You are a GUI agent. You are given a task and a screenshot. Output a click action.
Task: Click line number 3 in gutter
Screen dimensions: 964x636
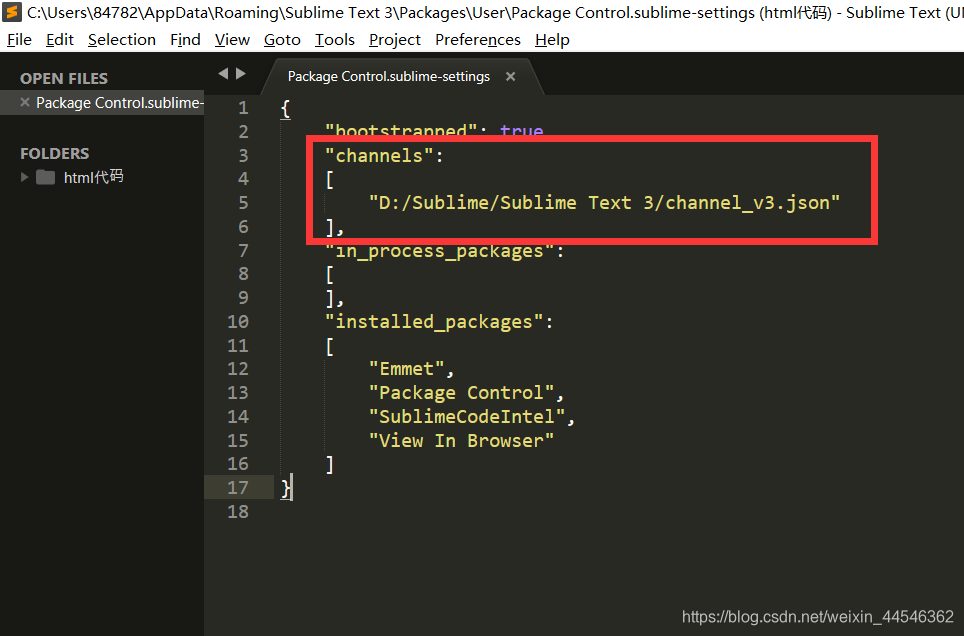coord(243,155)
